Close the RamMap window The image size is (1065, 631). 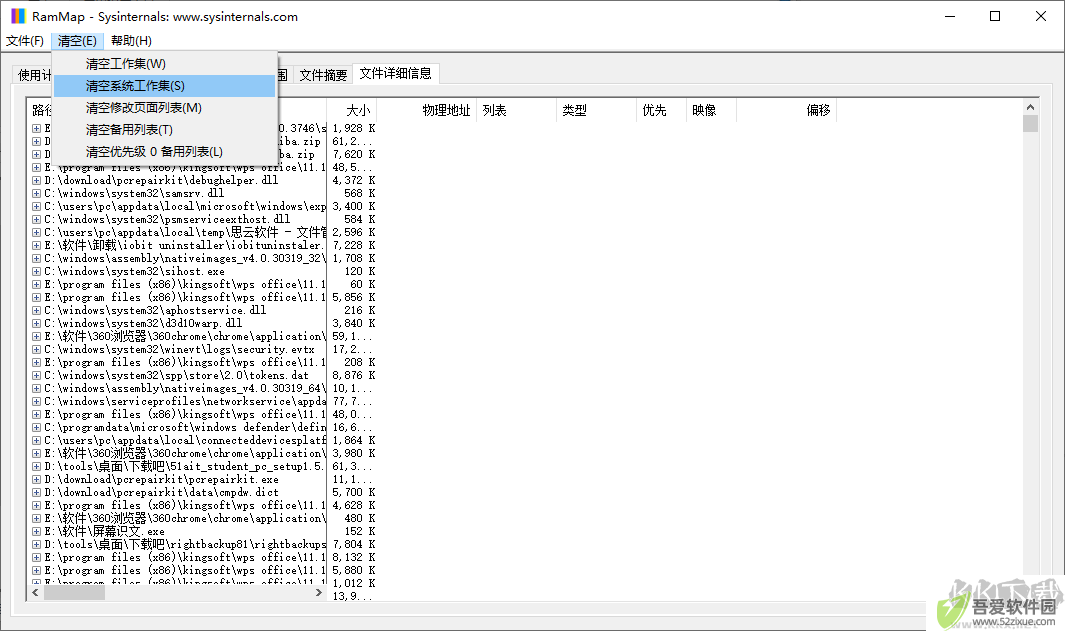pos(1041,16)
